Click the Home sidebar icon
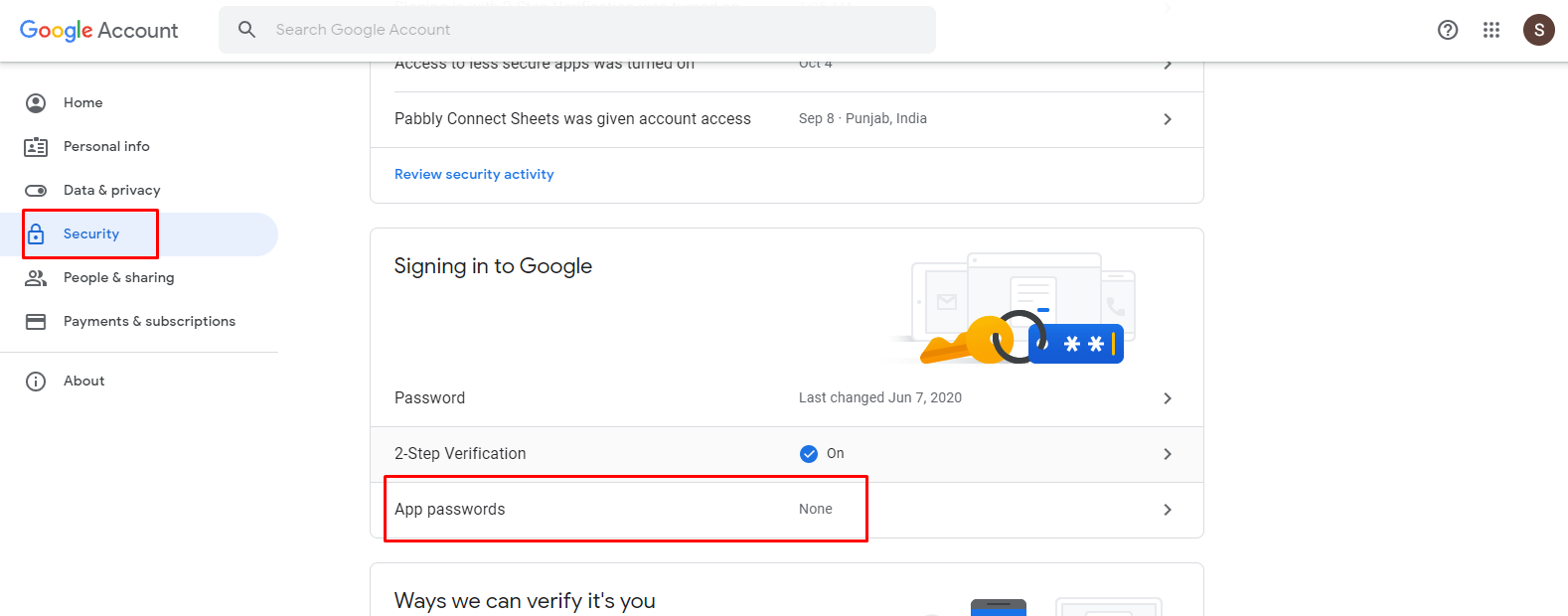Image resolution: width=1568 pixels, height=616 pixels. click(x=36, y=102)
